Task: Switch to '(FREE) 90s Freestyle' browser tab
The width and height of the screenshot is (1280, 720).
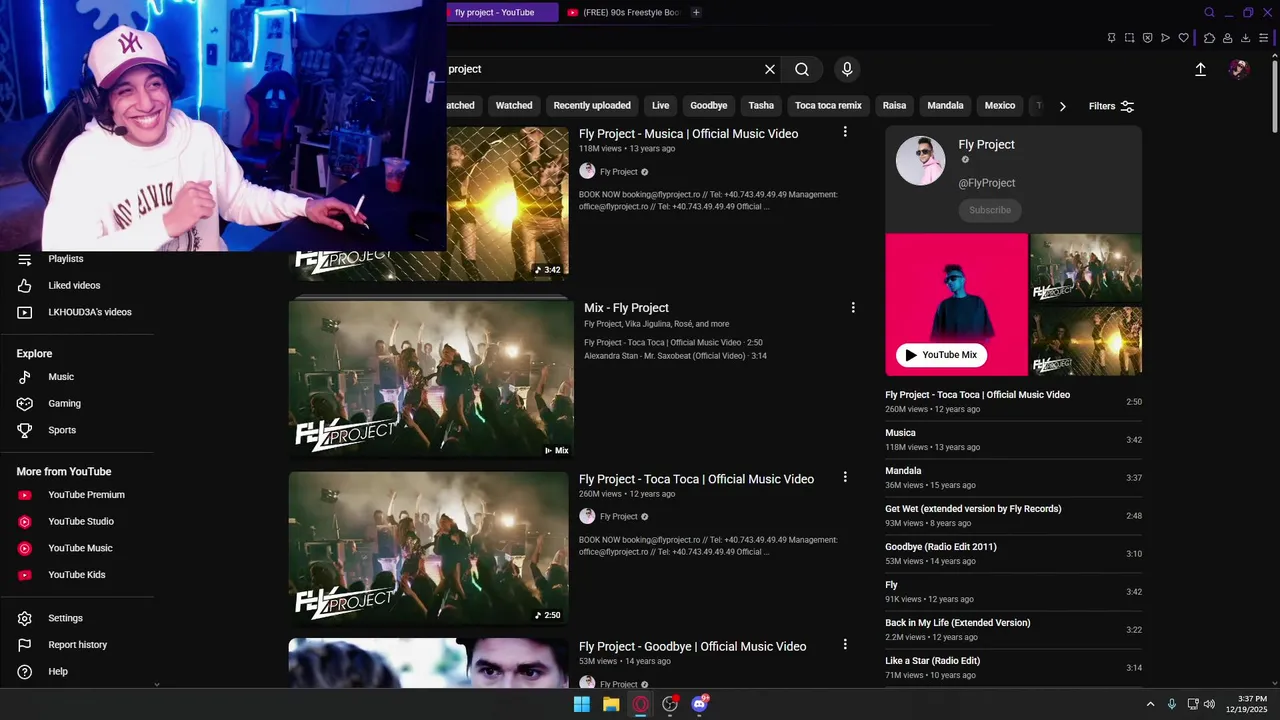Action: pyautogui.click(x=622, y=12)
